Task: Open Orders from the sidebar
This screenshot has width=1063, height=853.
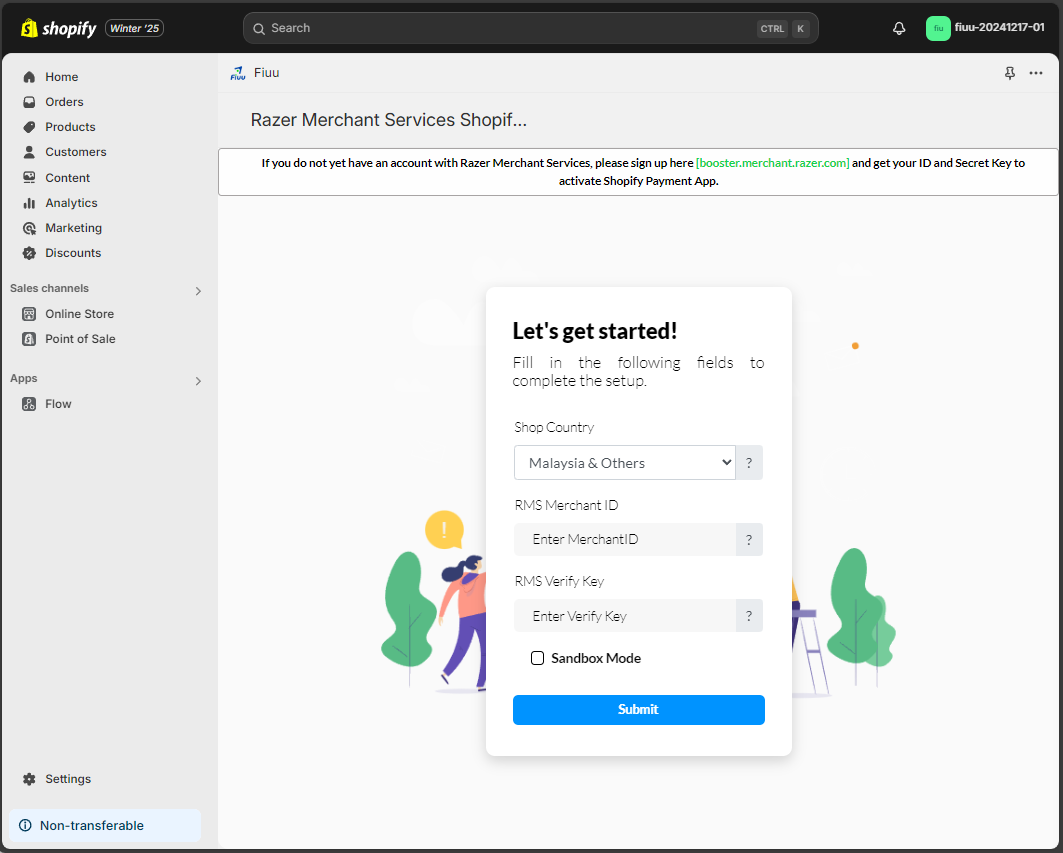Action: coord(64,102)
